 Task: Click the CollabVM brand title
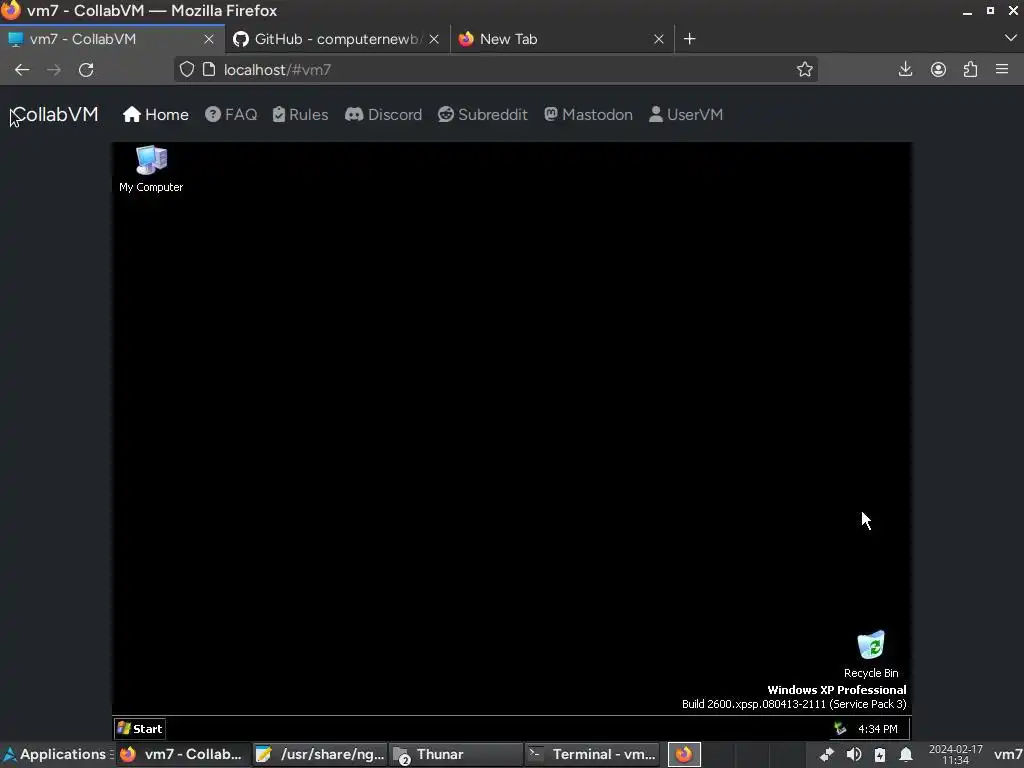55,115
